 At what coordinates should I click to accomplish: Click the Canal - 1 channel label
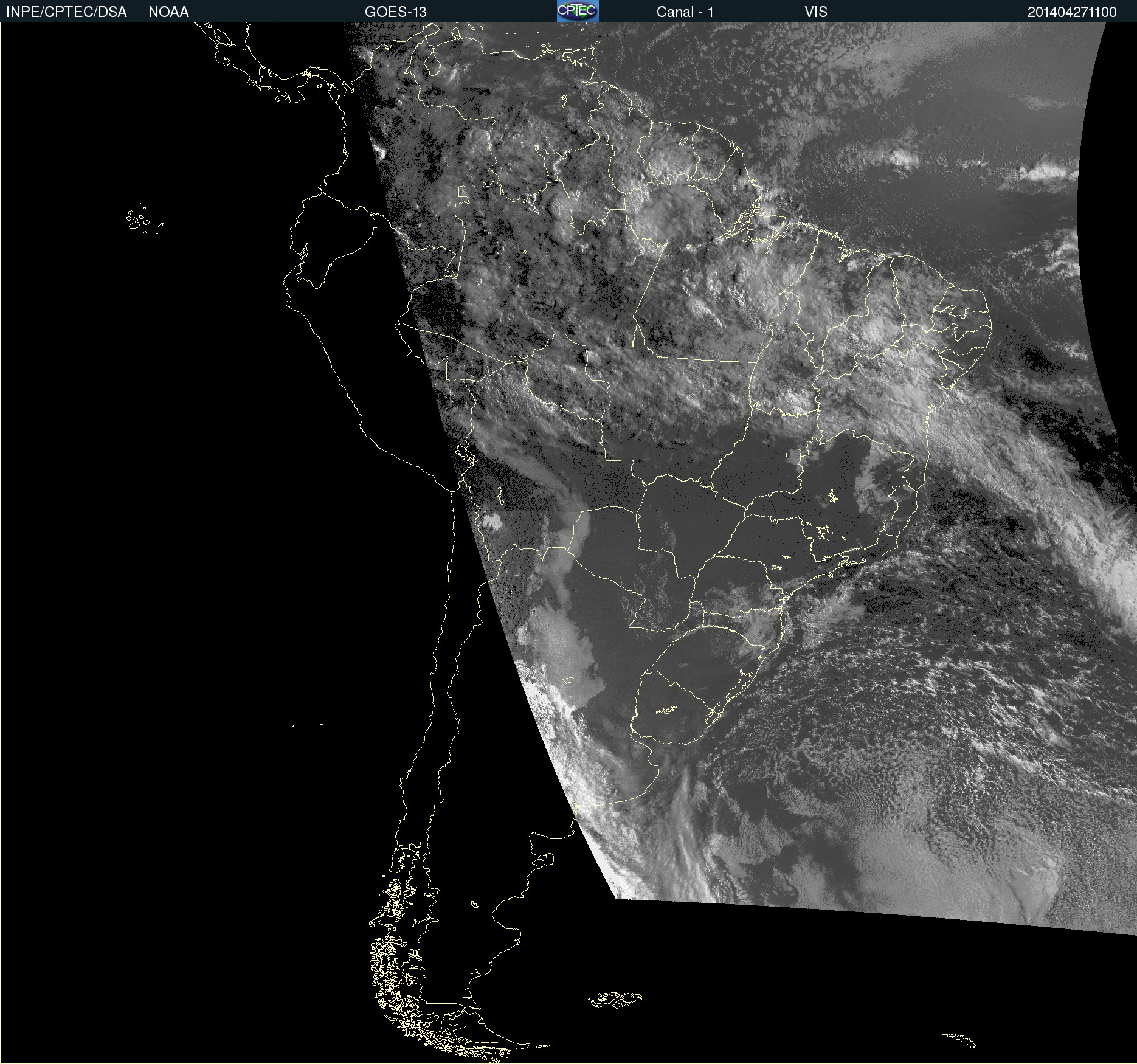click(x=685, y=12)
